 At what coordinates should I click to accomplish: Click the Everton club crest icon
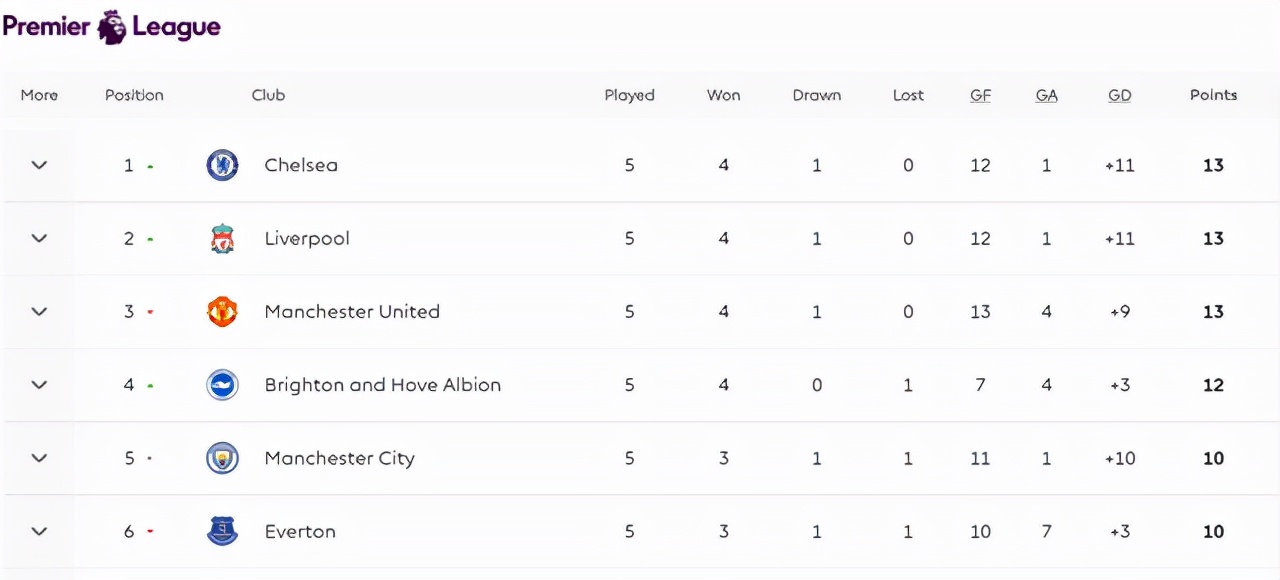coord(222,531)
